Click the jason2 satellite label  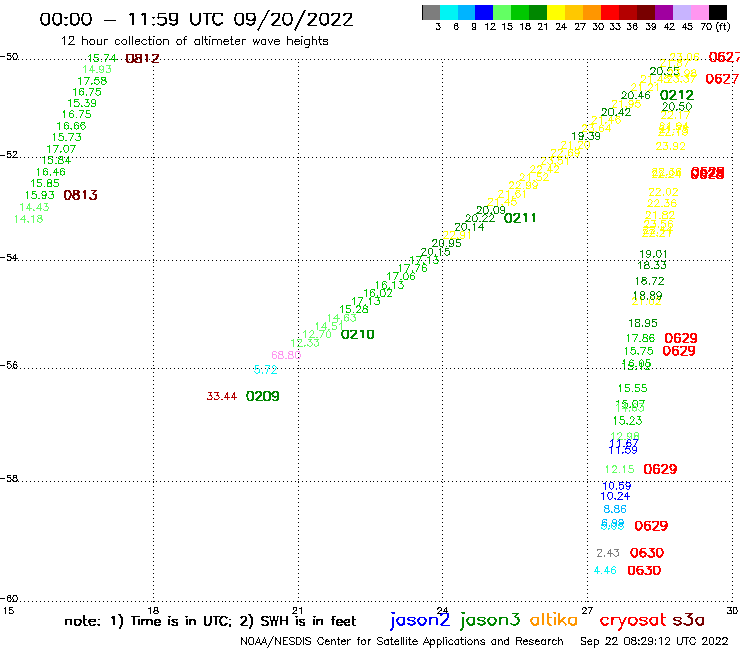420,620
